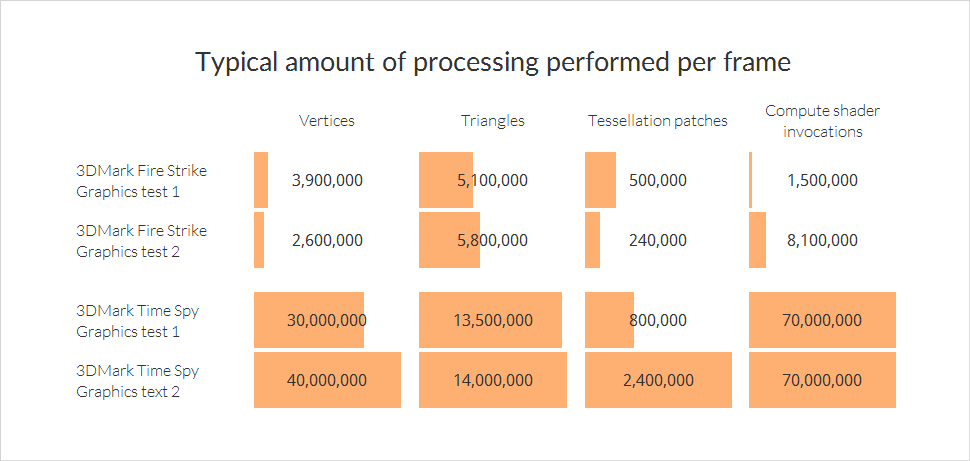The image size is (970, 461).
Task: Click the 8,100,000 compute invocations value
Action: click(822, 240)
